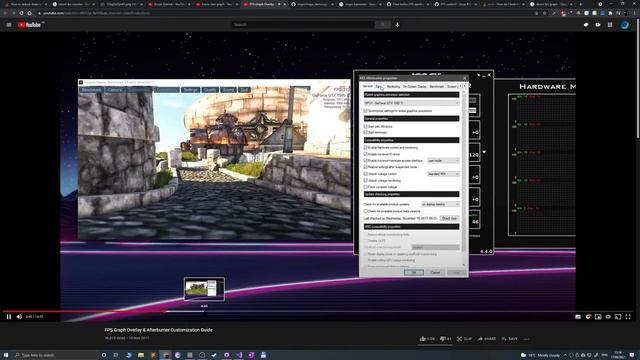Switch to theater mode
640x360 pixels.
(x=608, y=317)
